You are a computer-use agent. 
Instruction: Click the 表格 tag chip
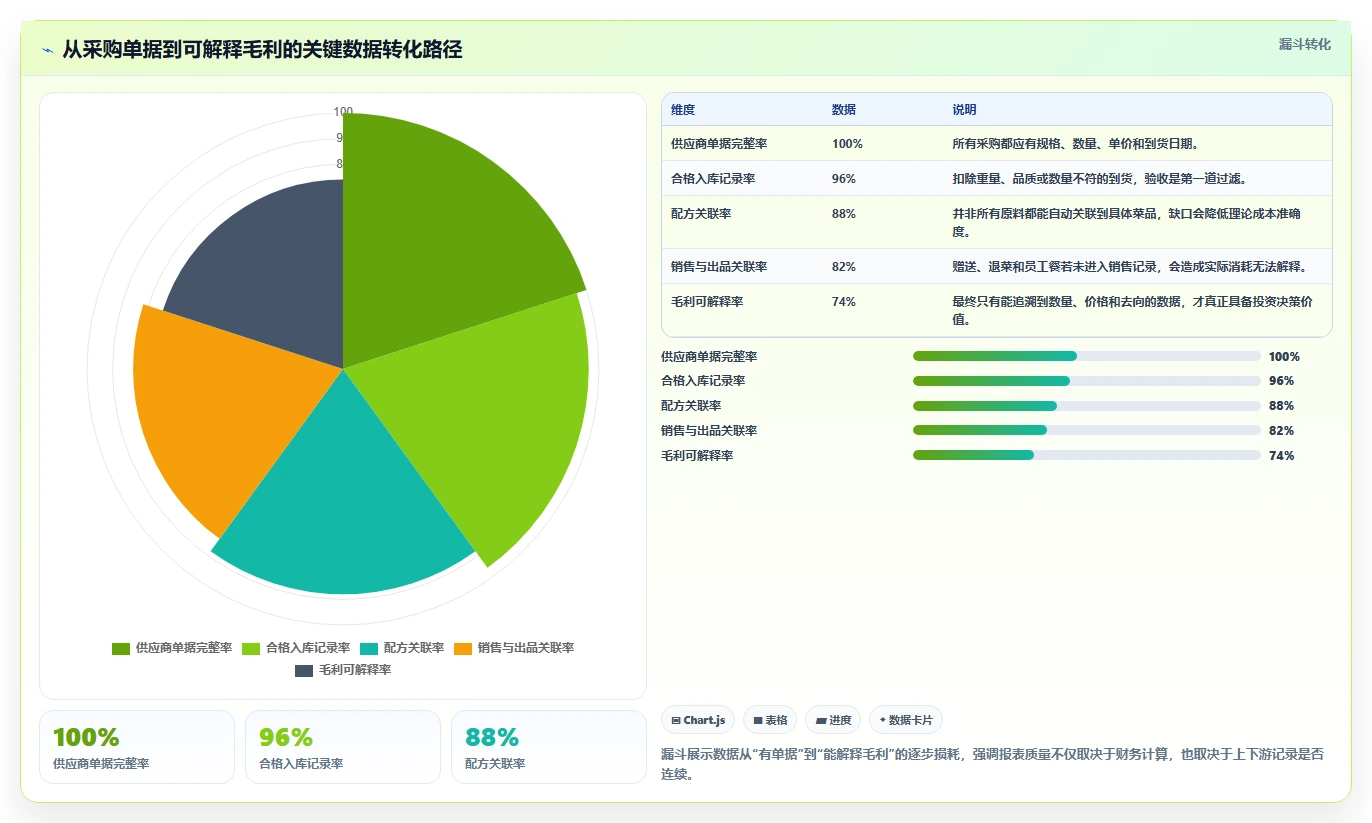point(770,720)
